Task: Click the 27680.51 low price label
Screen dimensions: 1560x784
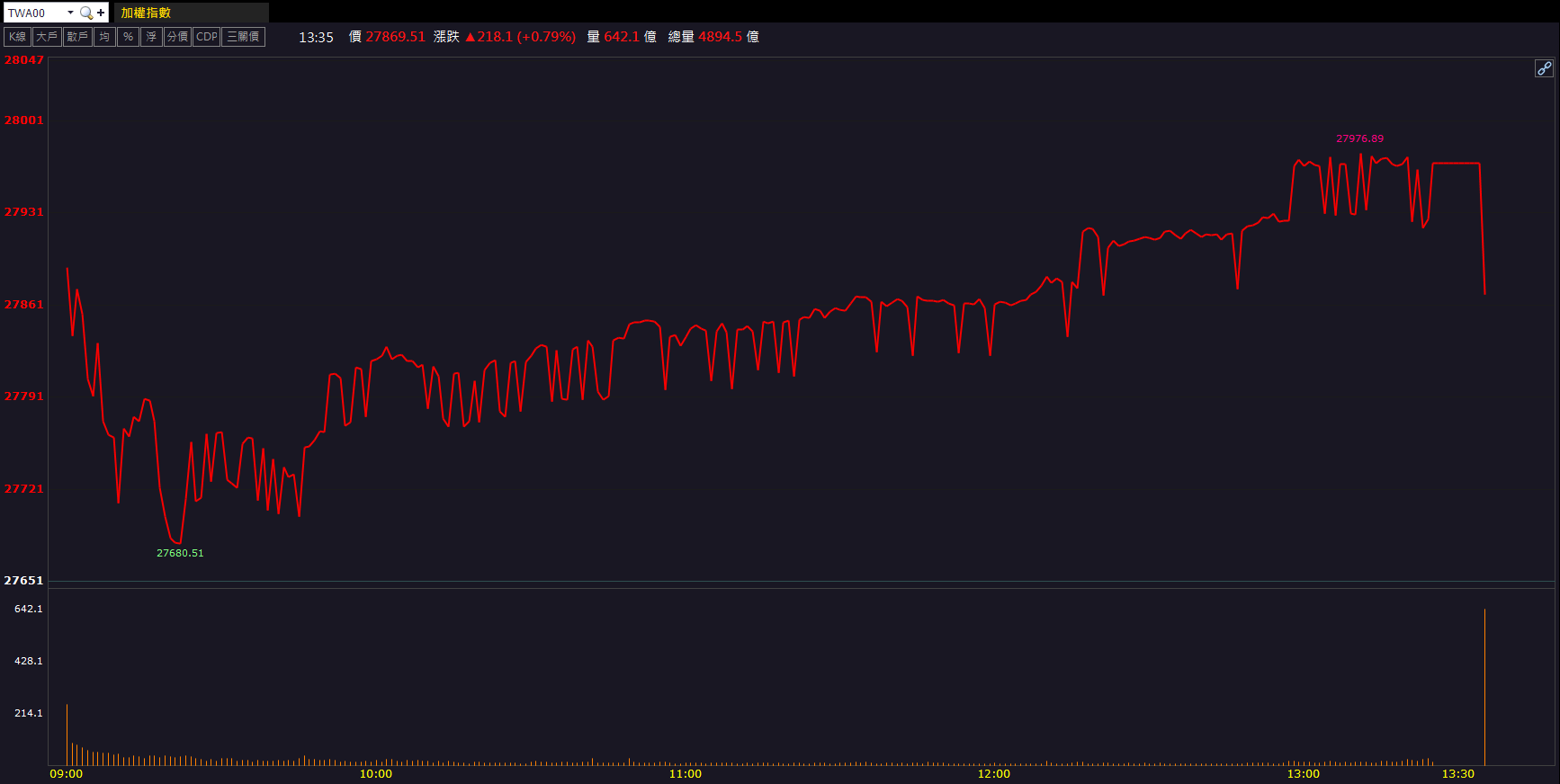Action: click(180, 553)
